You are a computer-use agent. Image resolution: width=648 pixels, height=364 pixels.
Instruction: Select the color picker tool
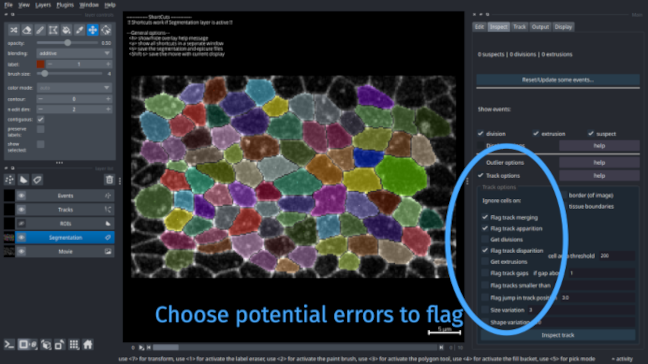[x=79, y=30]
